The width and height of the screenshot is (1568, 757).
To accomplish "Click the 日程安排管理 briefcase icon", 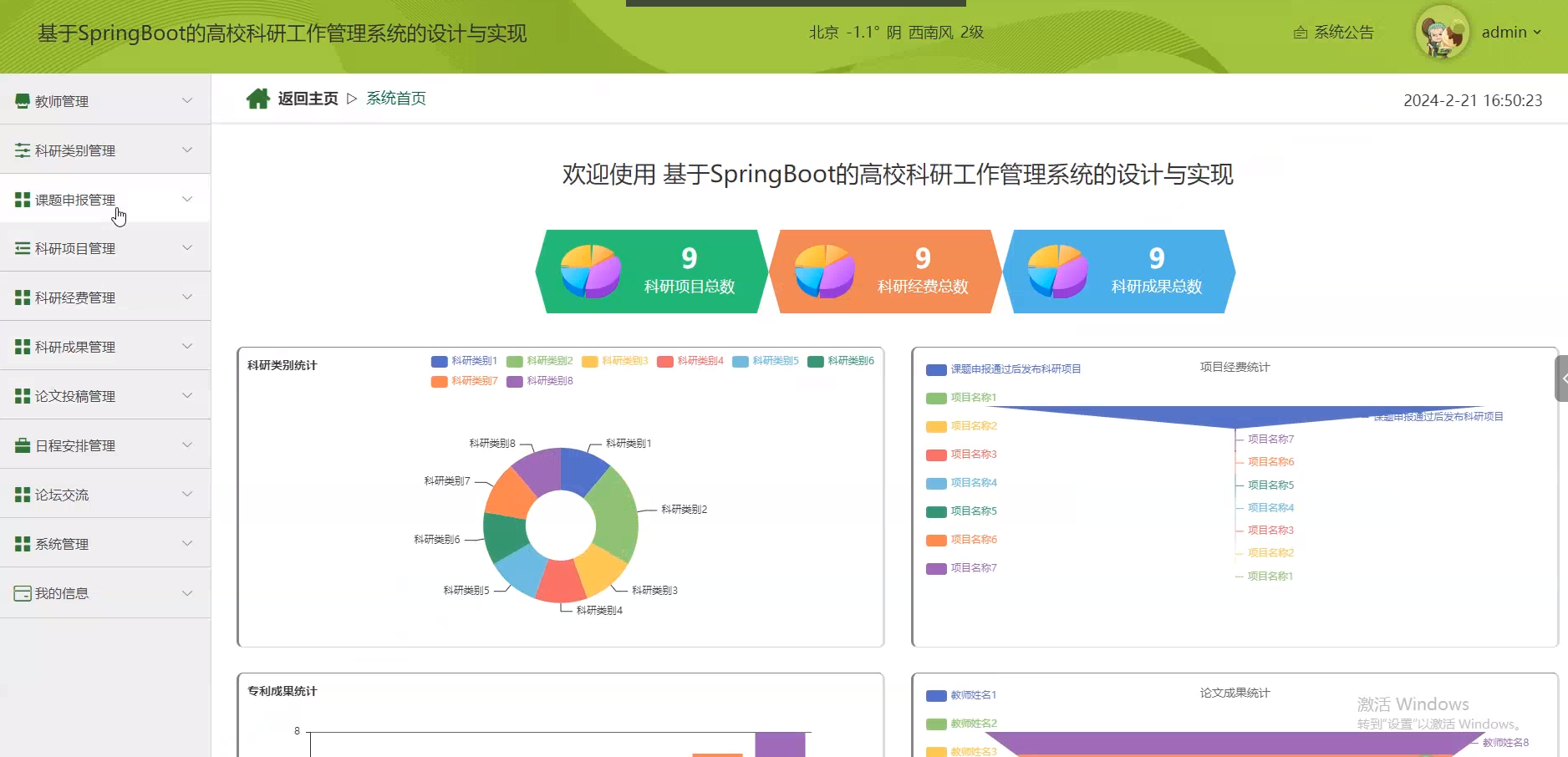I will point(23,445).
